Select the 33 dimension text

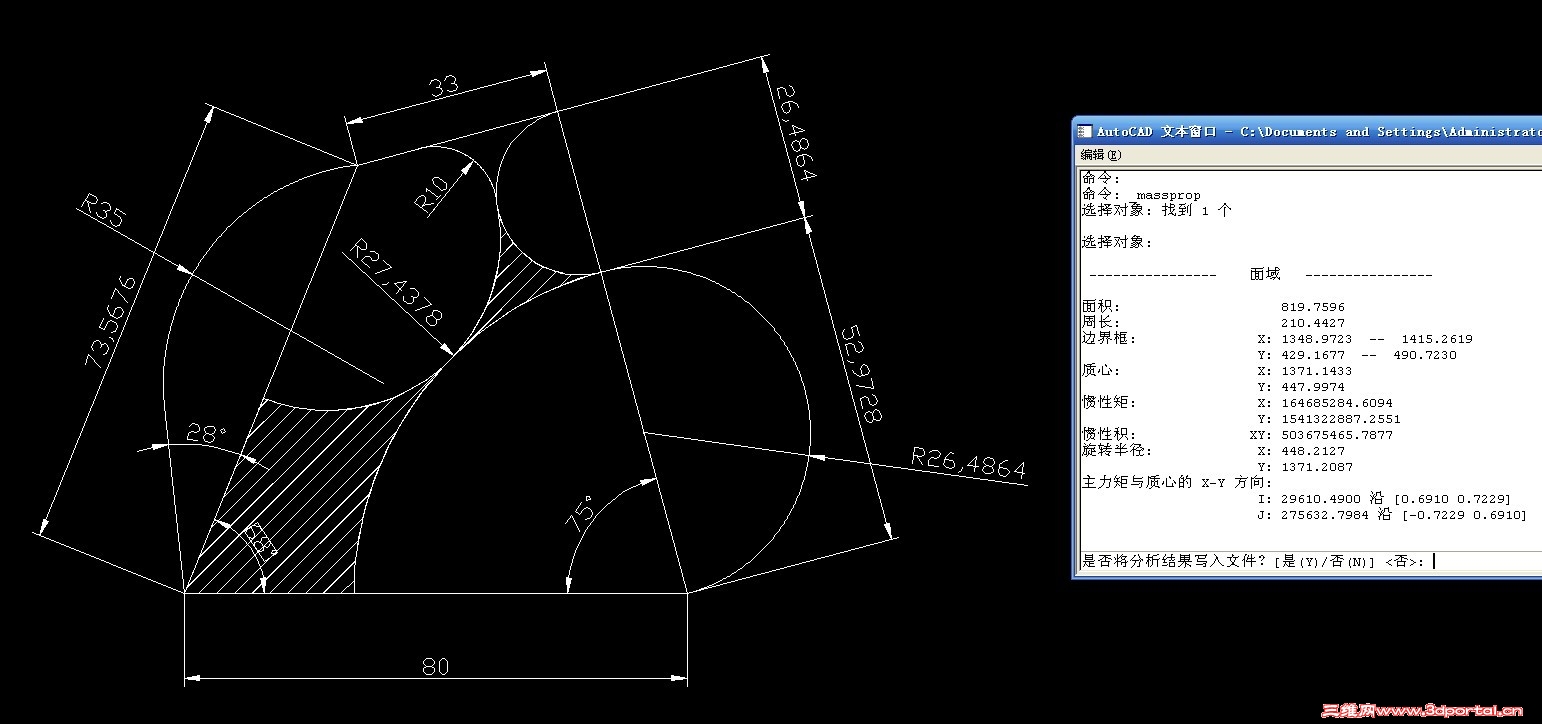click(x=443, y=86)
